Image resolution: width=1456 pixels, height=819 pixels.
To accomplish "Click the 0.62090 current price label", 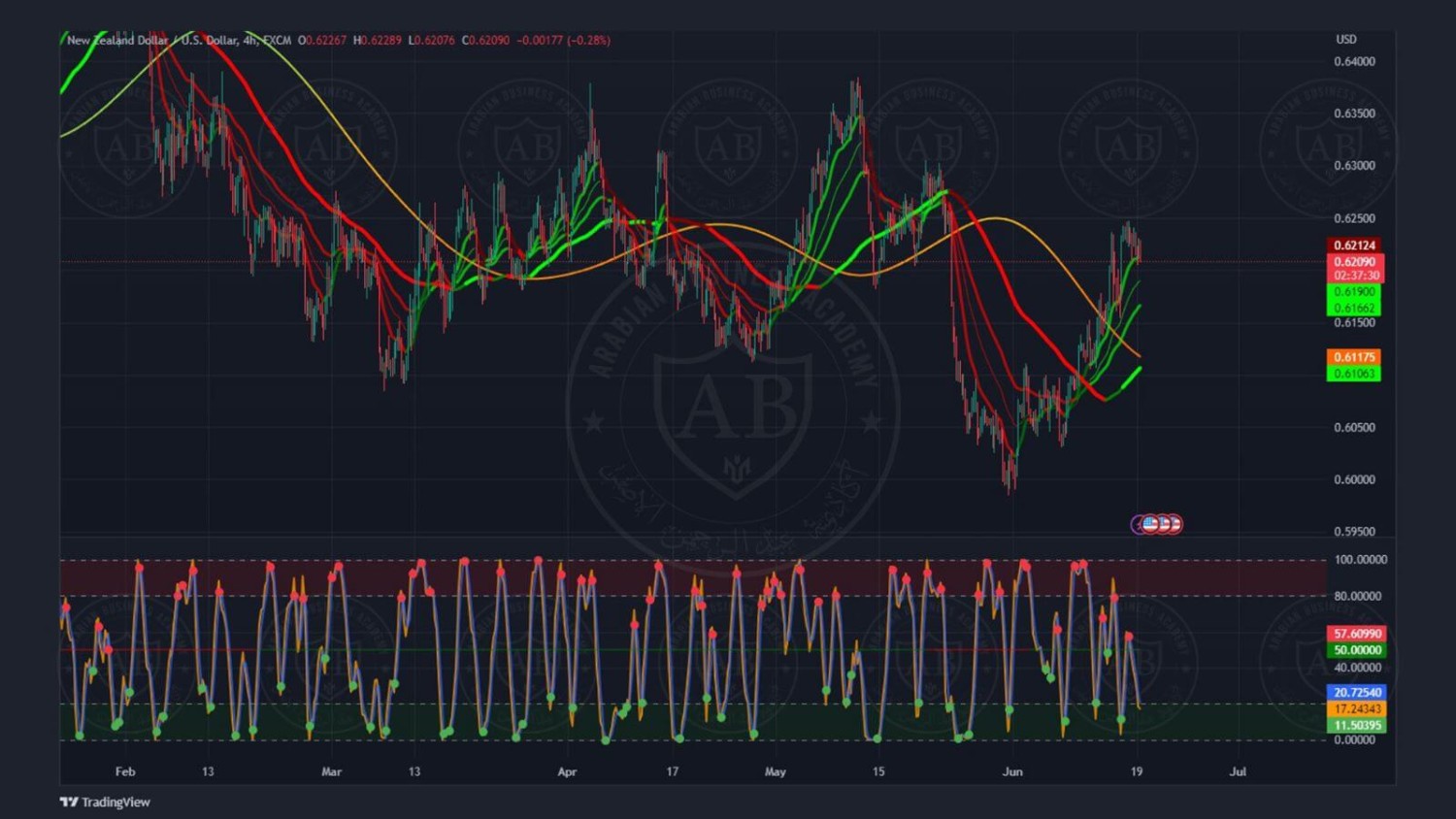I will pos(1354,262).
